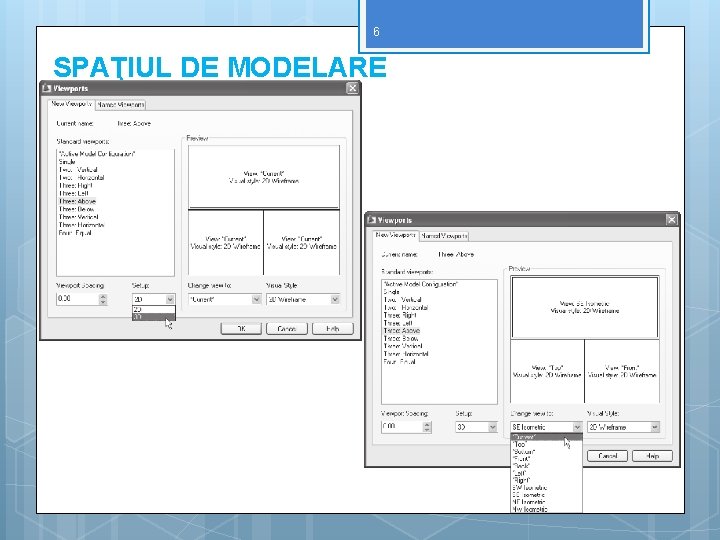Choose *Bottom* from open view list

[546, 452]
